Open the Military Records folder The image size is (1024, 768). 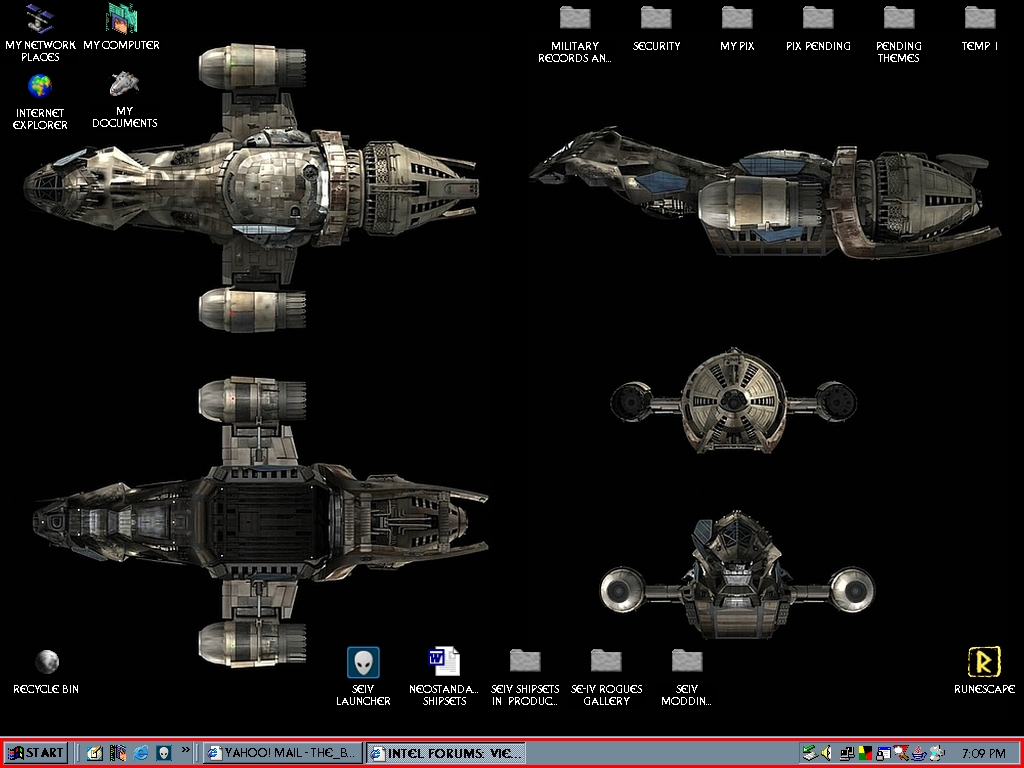575,18
